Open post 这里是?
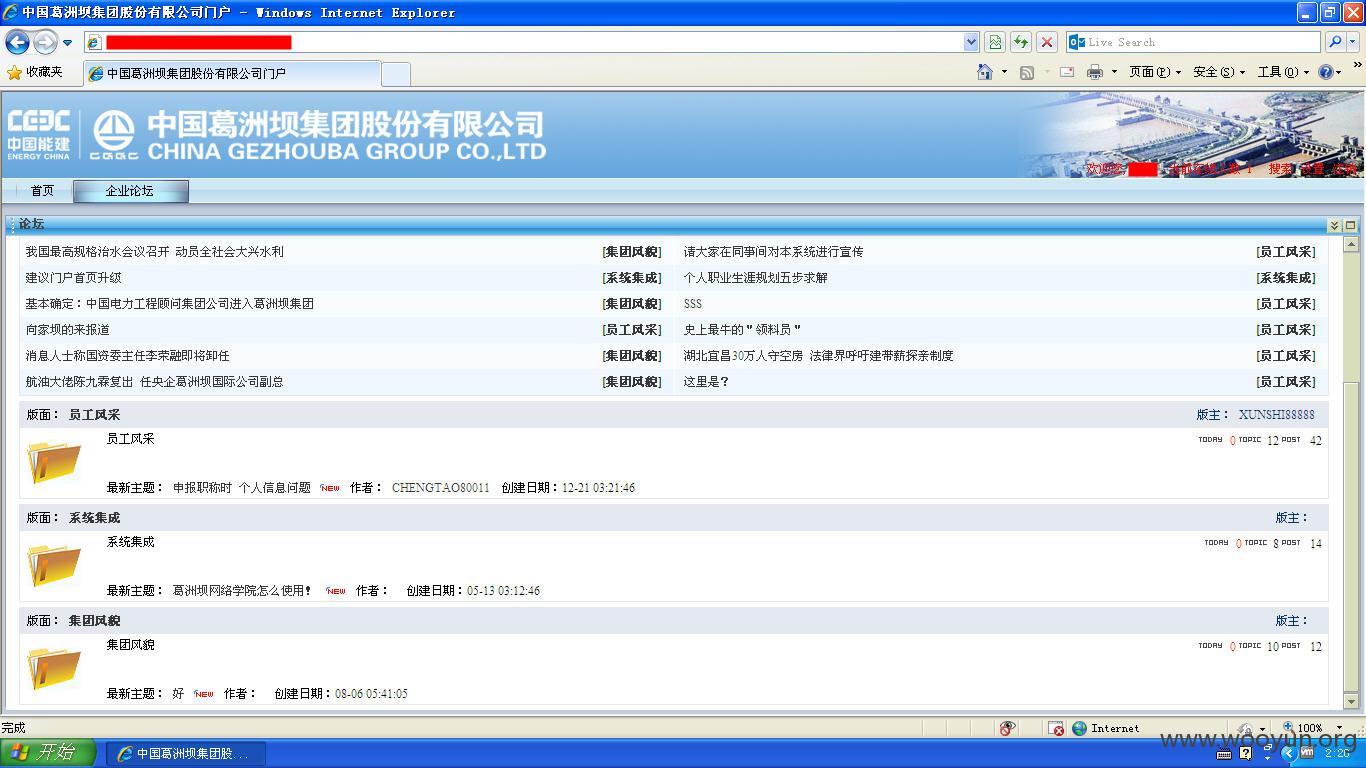This screenshot has height=768, width=1366. [x=706, y=382]
